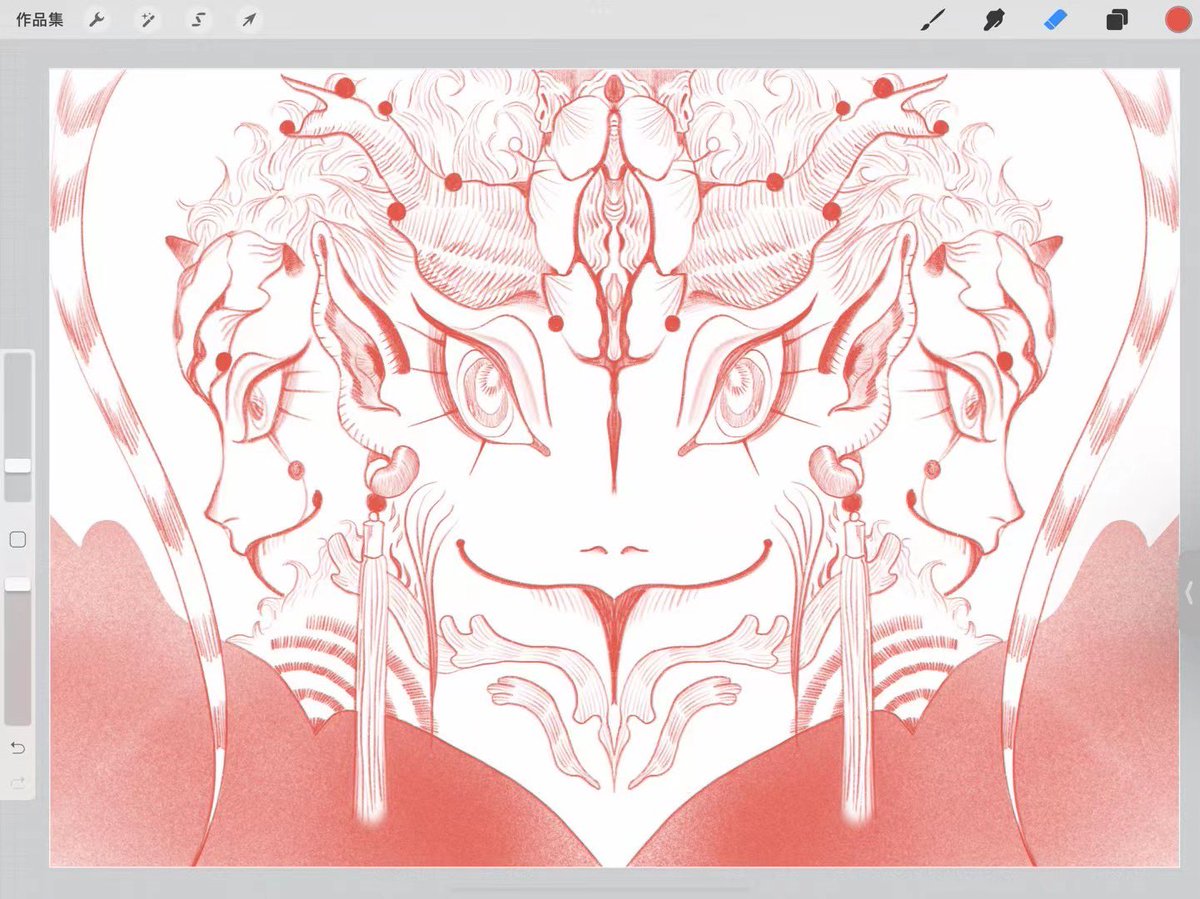Redo with the lower sidebar arrow
1200x899 pixels.
point(18,783)
